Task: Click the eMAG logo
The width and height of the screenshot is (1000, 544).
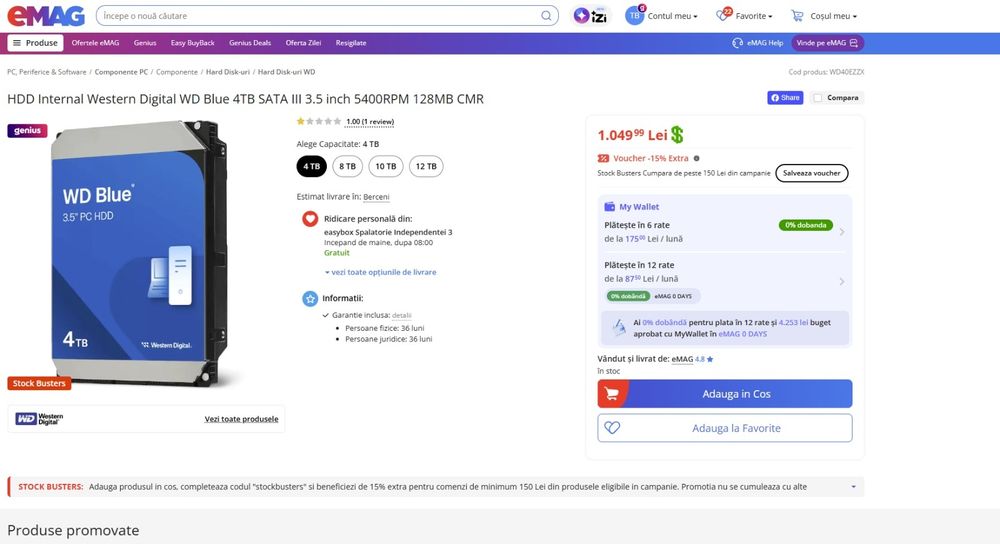Action: coord(46,16)
